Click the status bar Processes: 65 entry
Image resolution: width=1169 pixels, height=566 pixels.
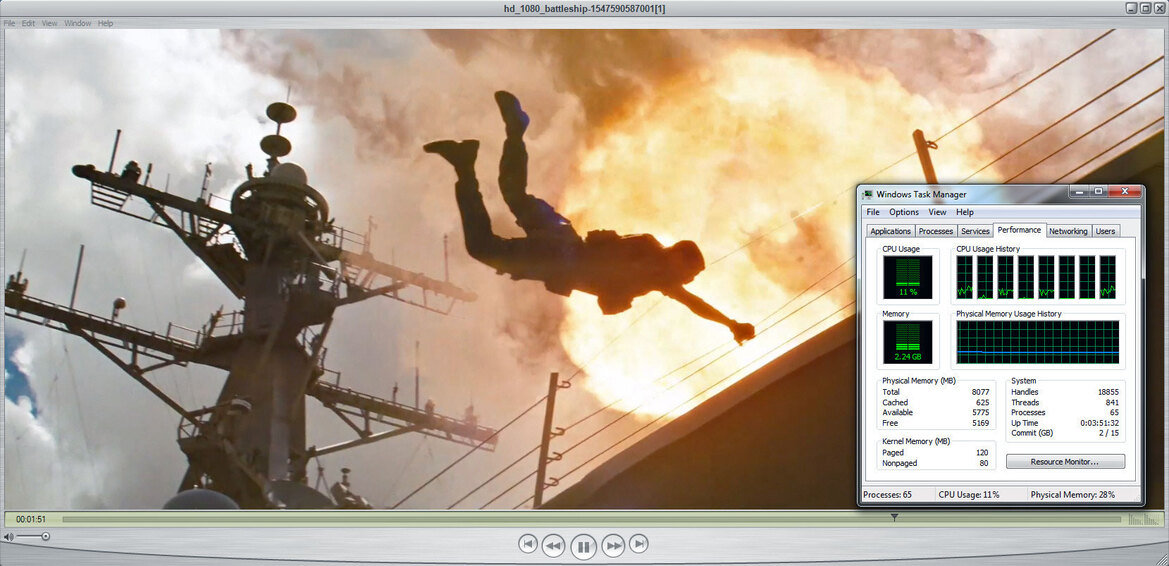click(887, 494)
